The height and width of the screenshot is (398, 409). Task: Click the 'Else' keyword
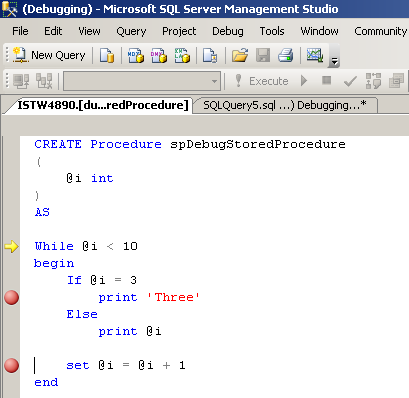click(82, 314)
